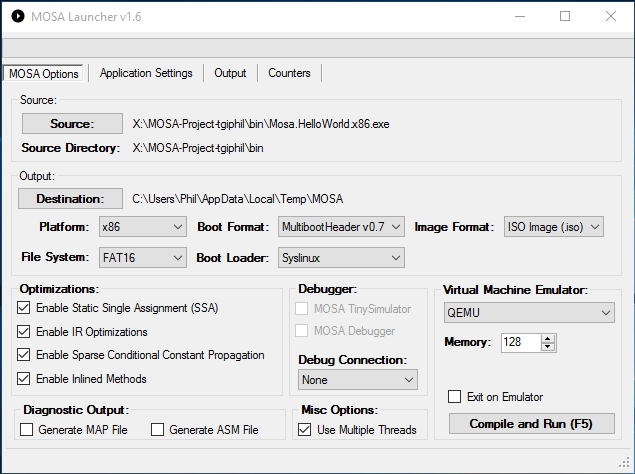
Task: Open the File System FAT16 dropdown
Action: [x=143, y=258]
